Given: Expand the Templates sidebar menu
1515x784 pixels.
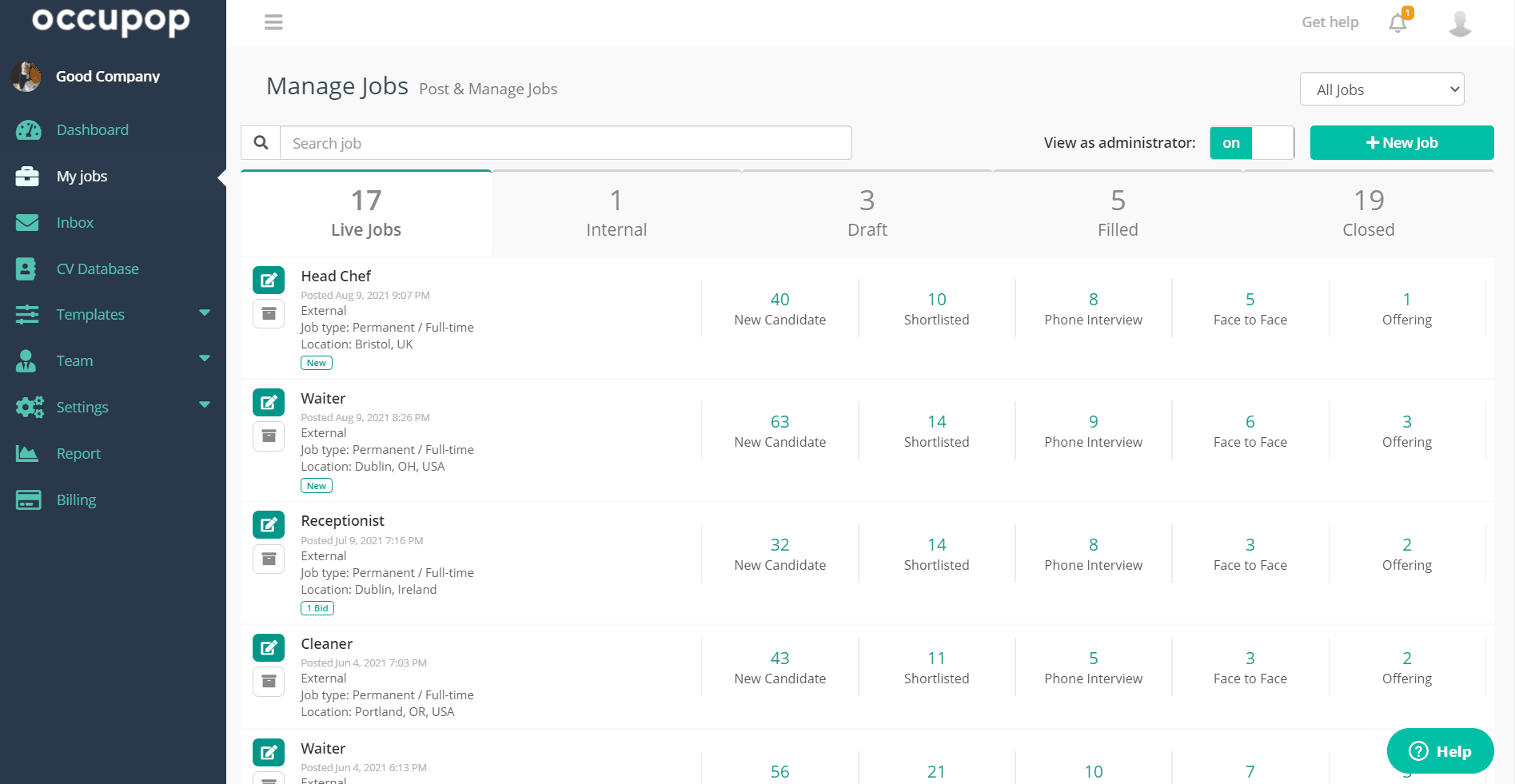Looking at the screenshot, I should (x=90, y=314).
